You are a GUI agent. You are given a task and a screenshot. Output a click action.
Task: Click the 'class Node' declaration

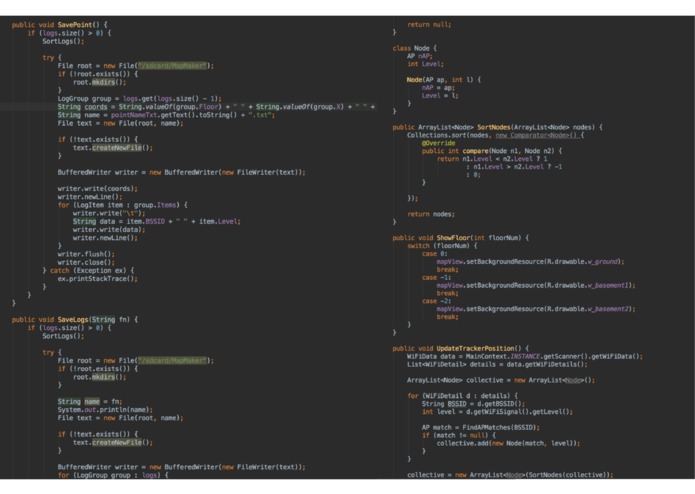coord(414,48)
